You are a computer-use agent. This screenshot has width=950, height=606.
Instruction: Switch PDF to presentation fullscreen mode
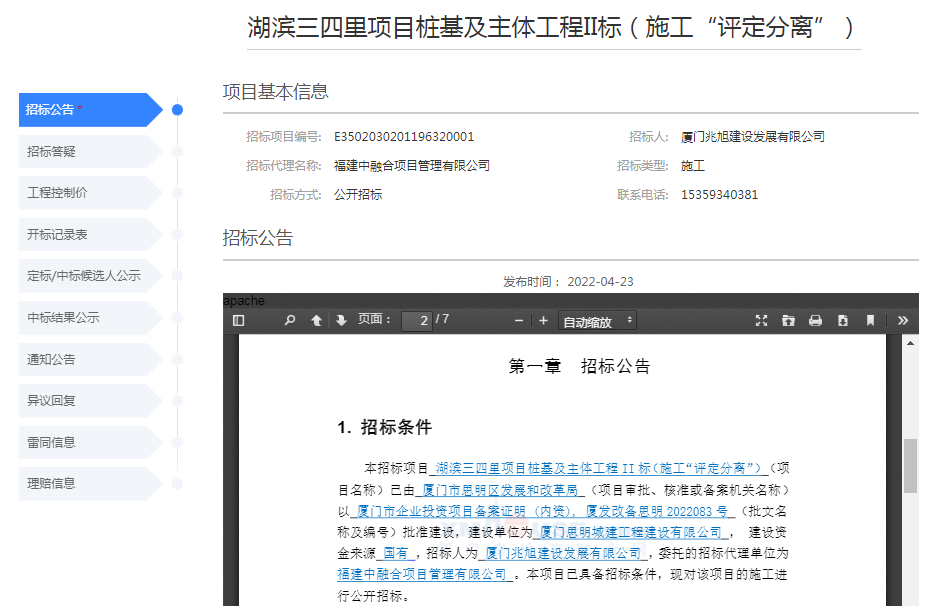(761, 320)
